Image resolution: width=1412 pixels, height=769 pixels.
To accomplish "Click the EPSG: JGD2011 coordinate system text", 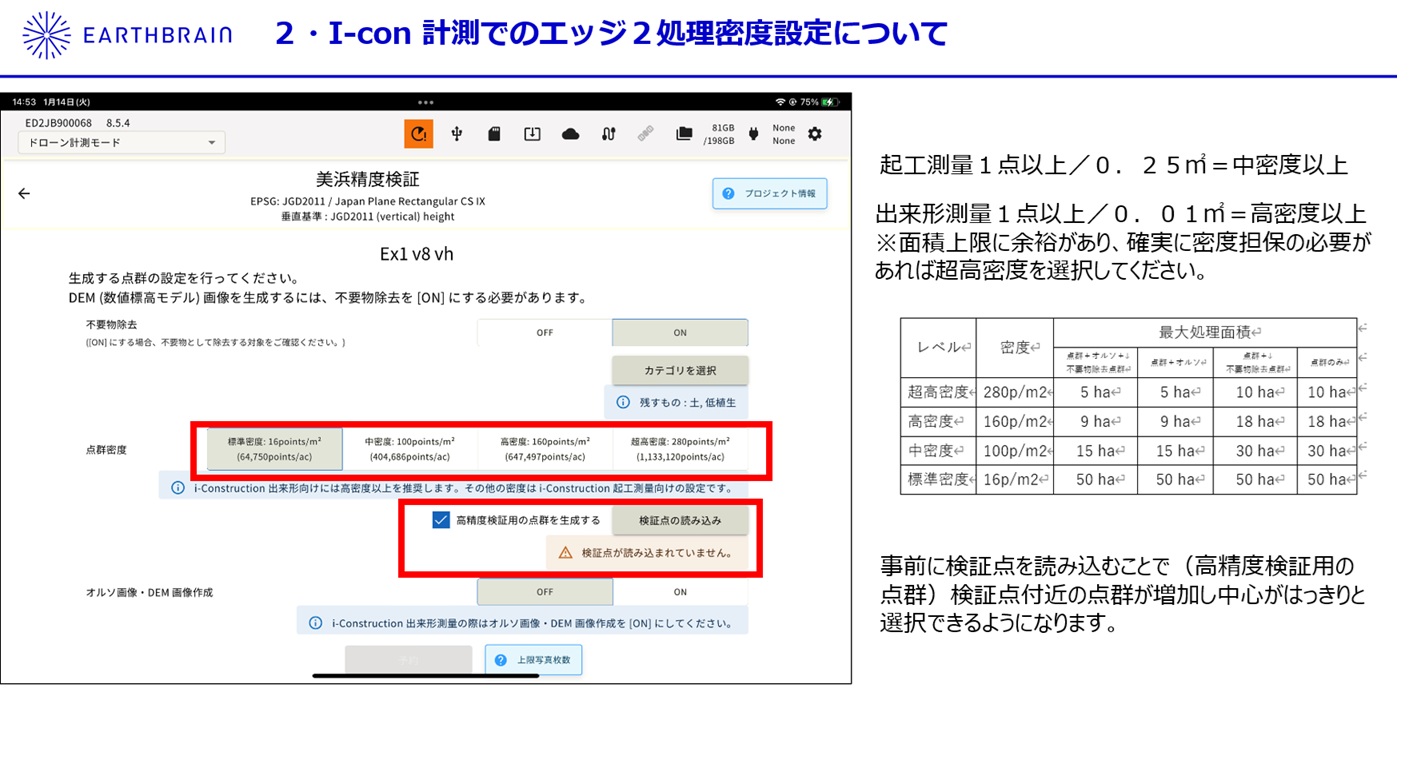I will [x=368, y=201].
